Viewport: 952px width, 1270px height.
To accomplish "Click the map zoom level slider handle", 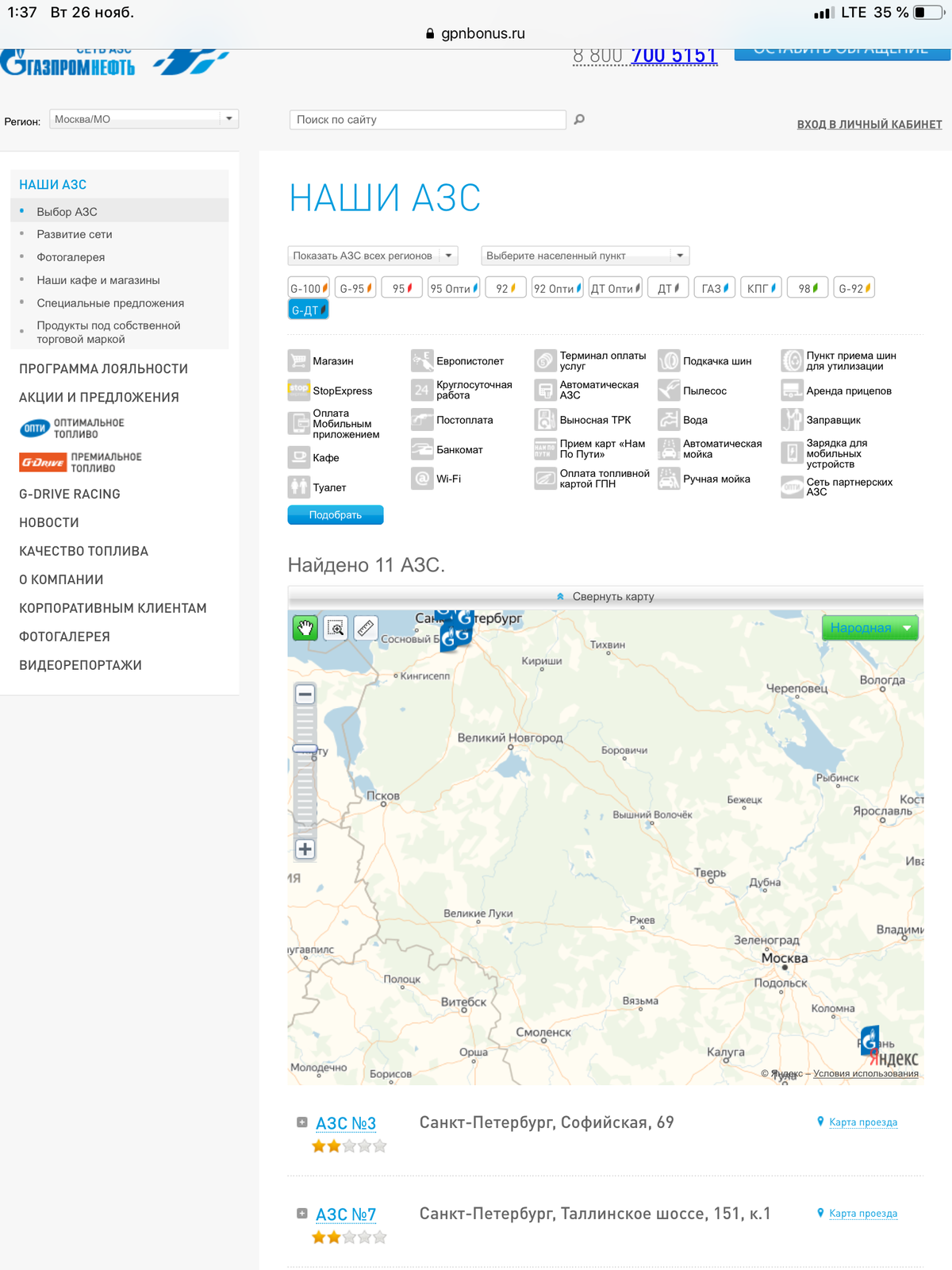I will tap(305, 749).
